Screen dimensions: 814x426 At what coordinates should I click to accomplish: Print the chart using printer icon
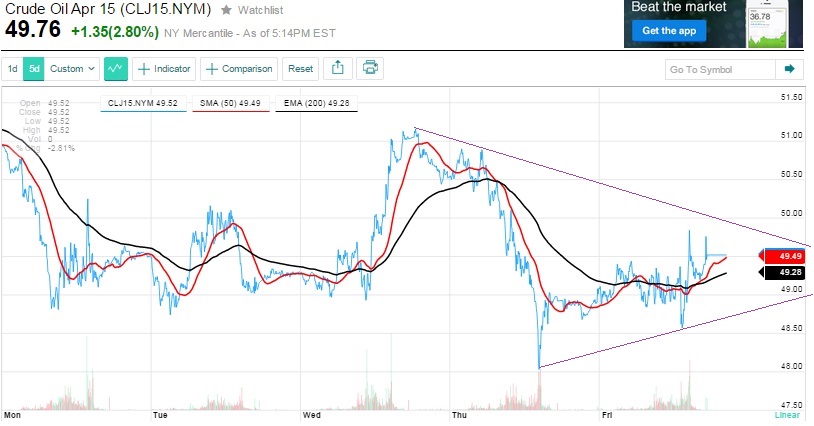(x=370, y=69)
